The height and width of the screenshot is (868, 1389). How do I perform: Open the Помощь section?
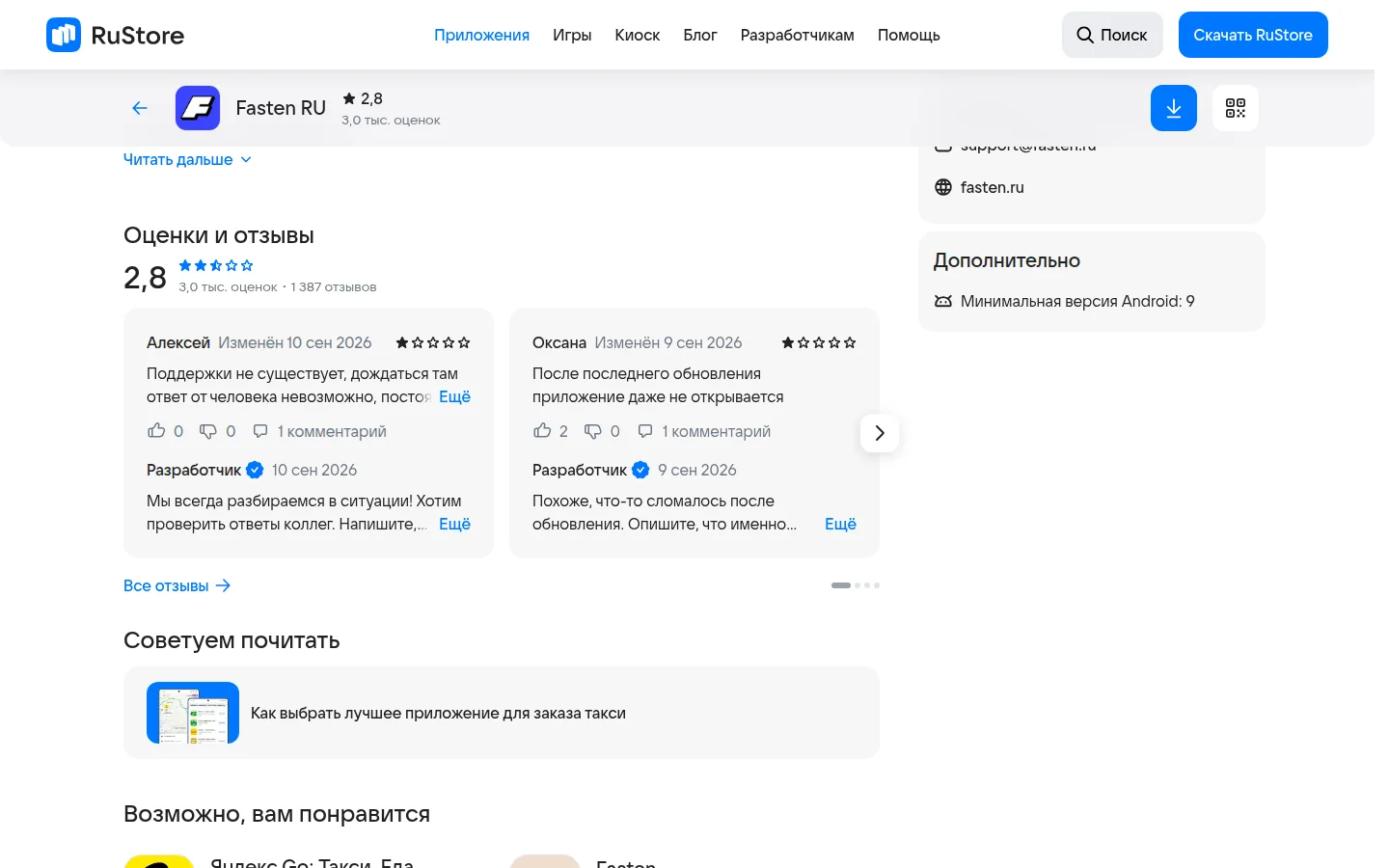tap(909, 35)
